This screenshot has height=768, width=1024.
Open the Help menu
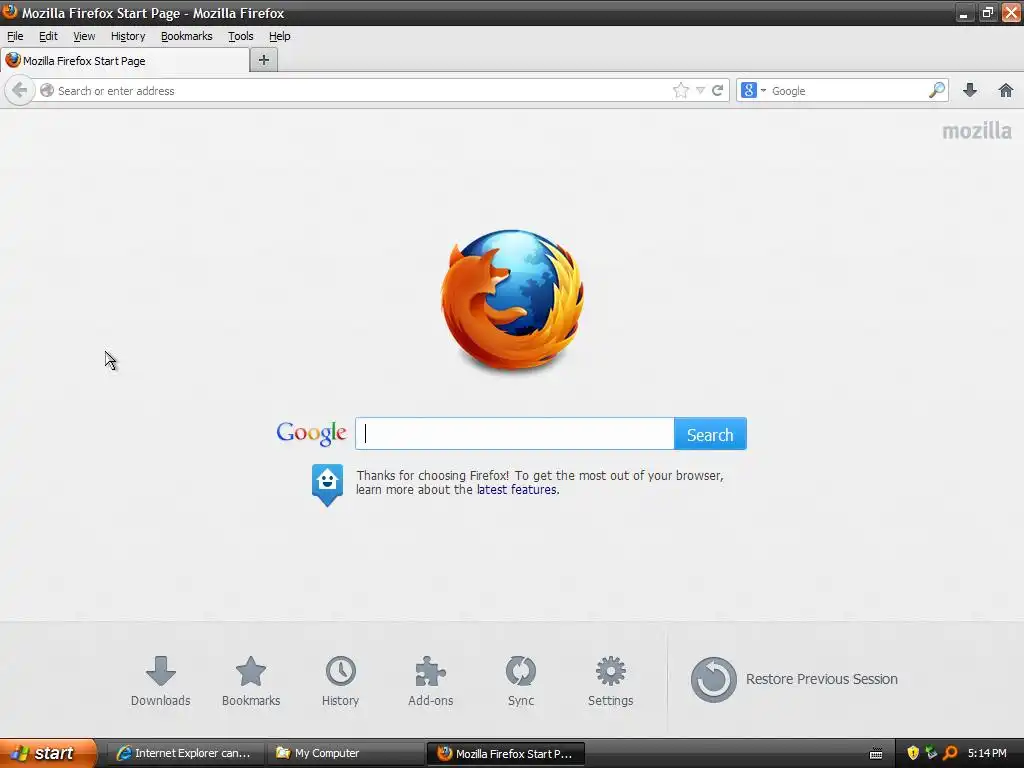click(280, 36)
